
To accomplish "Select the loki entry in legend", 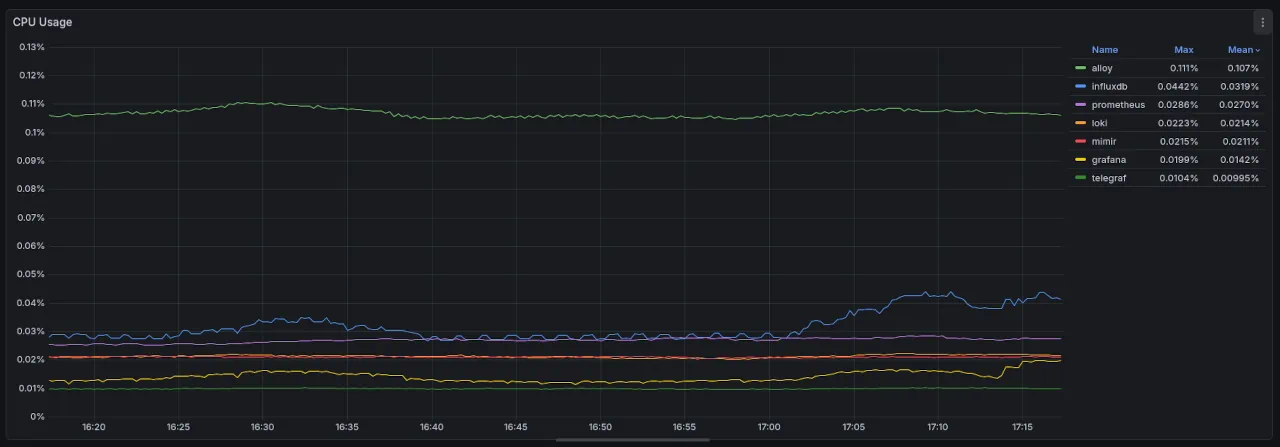I will coord(1099,123).
